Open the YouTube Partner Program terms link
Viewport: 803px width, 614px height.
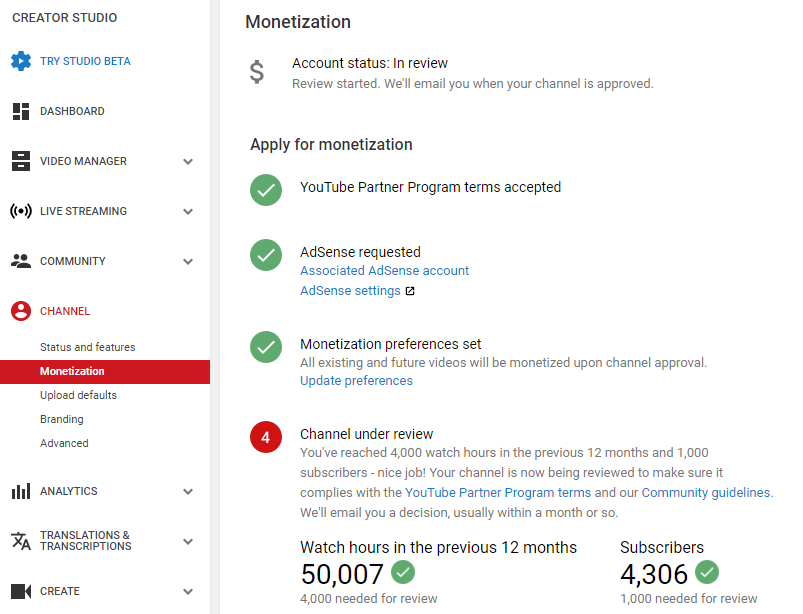[498, 493]
